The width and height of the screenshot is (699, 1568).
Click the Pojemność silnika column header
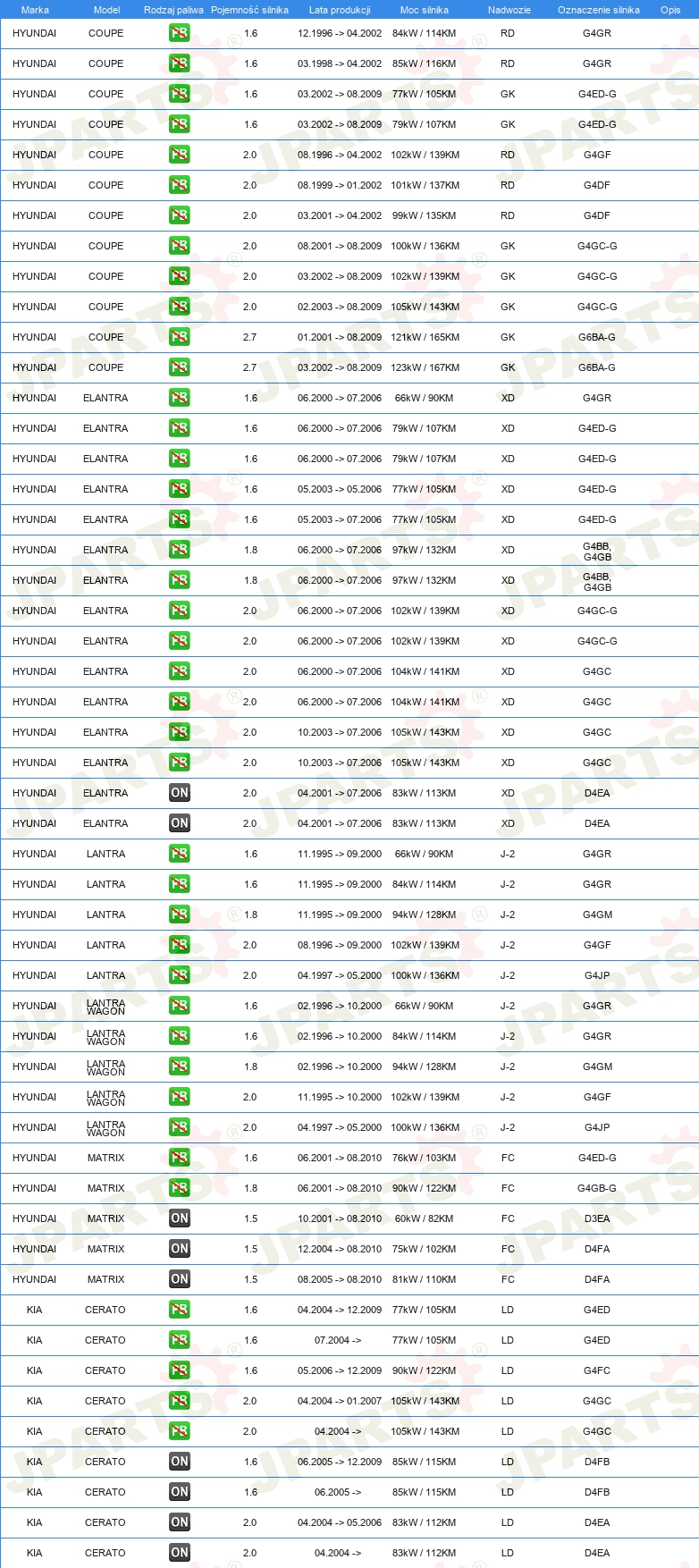pyautogui.click(x=249, y=10)
